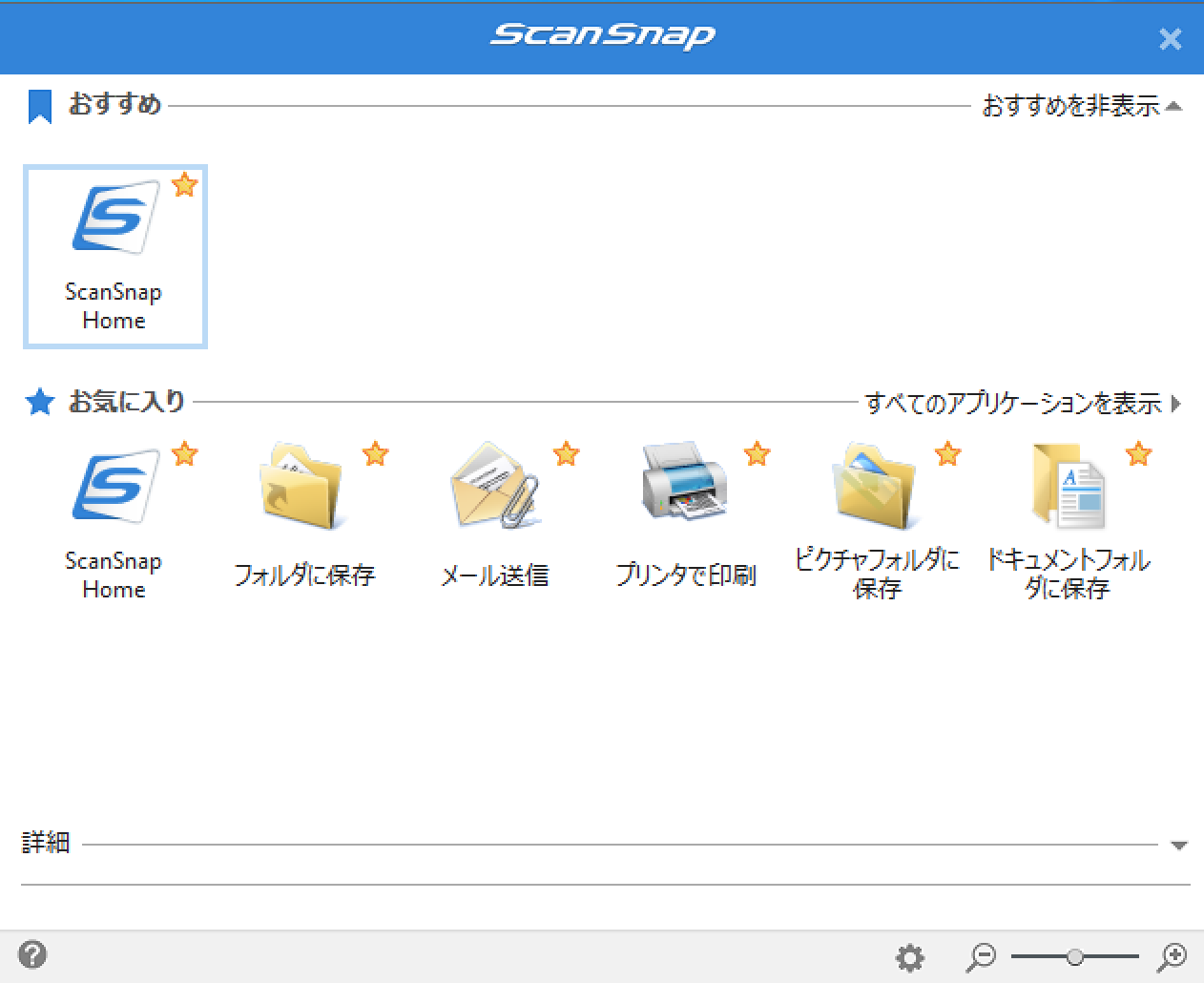Screen dimensions: 1204x983
Task: Toggle favorite star on recommended ScanSnap Home
Action: (x=185, y=184)
